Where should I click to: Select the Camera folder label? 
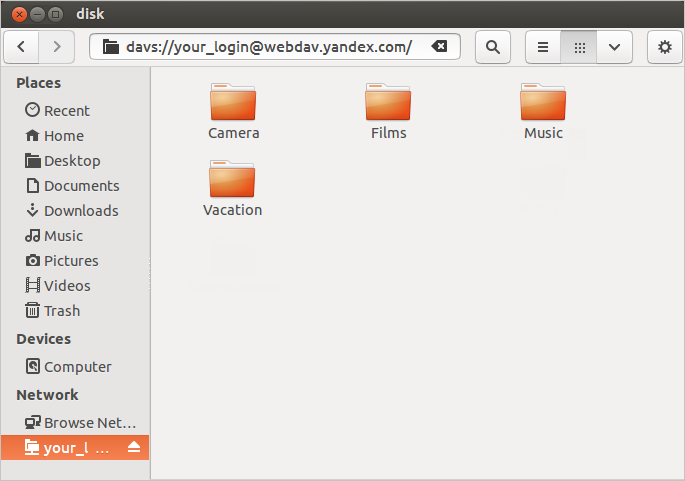pos(234,133)
